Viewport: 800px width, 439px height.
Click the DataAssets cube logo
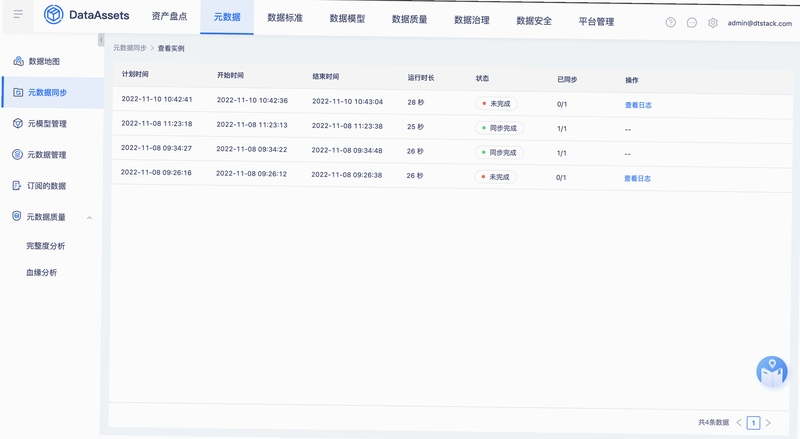tap(53, 15)
